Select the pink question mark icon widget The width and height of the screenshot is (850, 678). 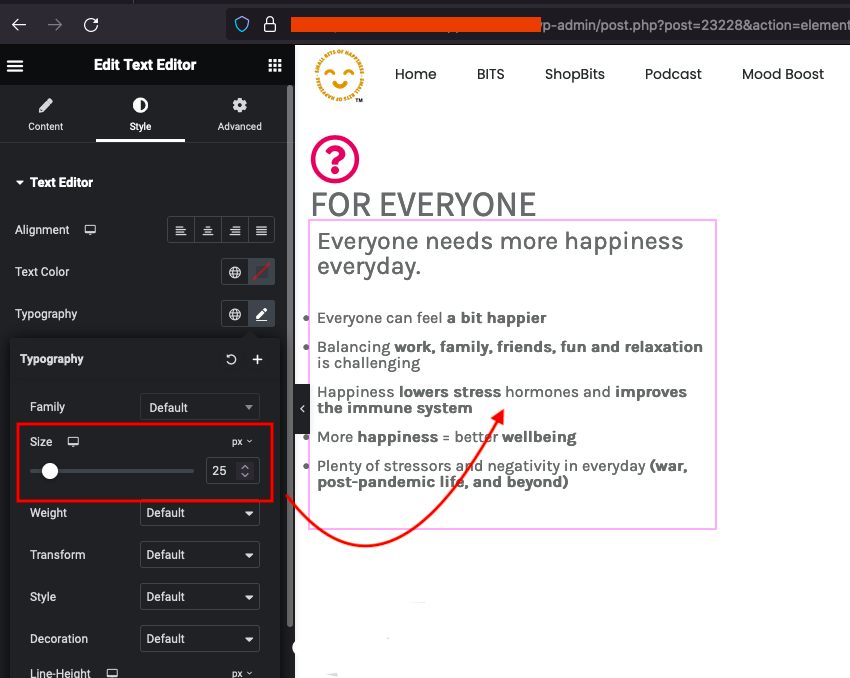(x=335, y=159)
